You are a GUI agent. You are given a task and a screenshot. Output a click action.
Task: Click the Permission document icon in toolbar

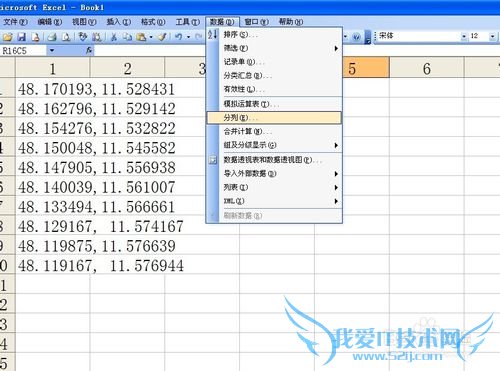click(x=36, y=37)
